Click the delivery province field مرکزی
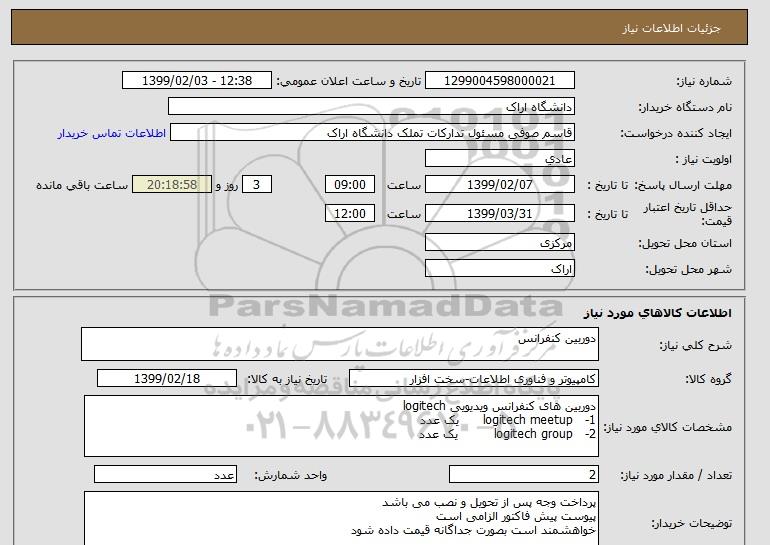The height and width of the screenshot is (545, 770). coord(499,243)
